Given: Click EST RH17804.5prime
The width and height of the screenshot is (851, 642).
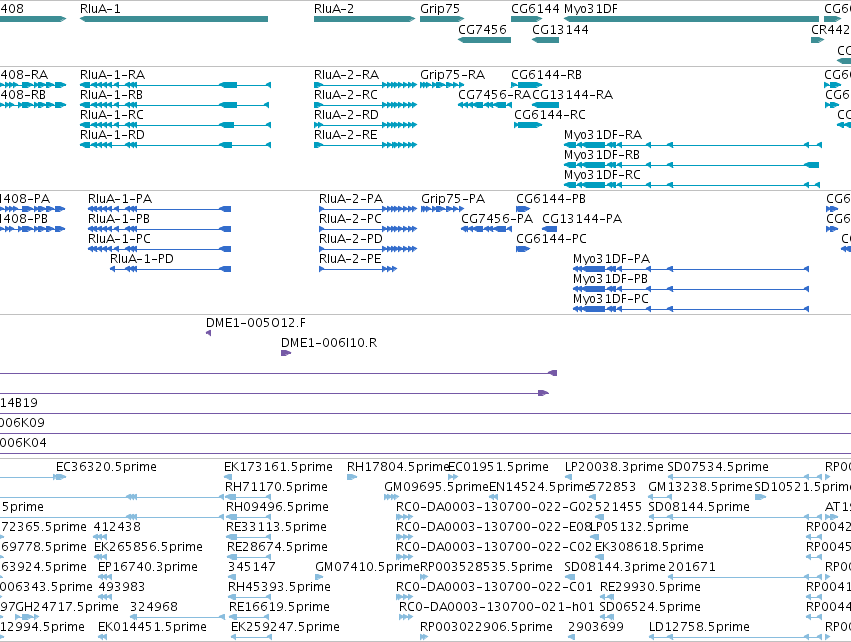Looking at the screenshot, I should (398, 467).
